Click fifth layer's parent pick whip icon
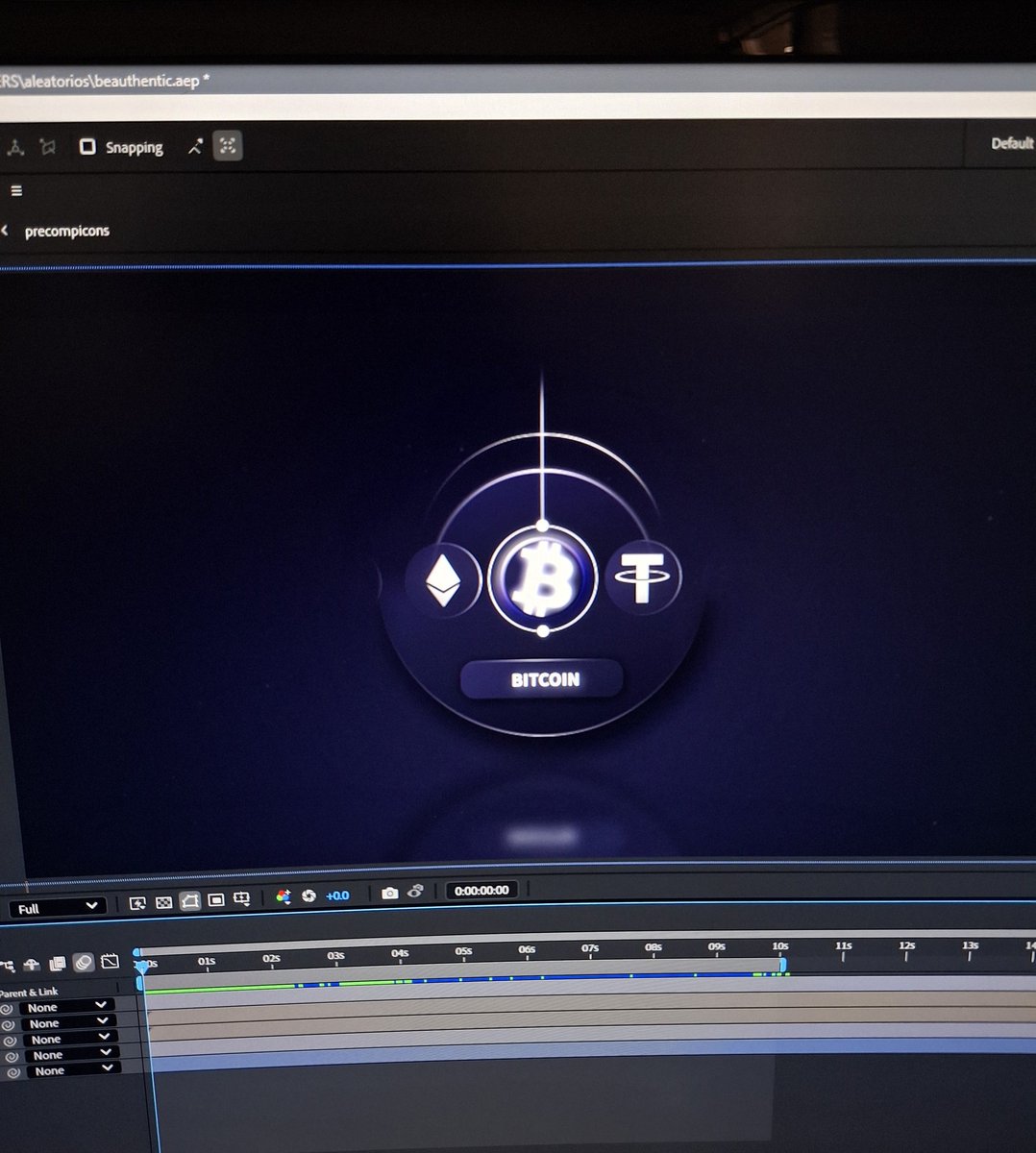This screenshot has height=1153, width=1036. tap(13, 1071)
